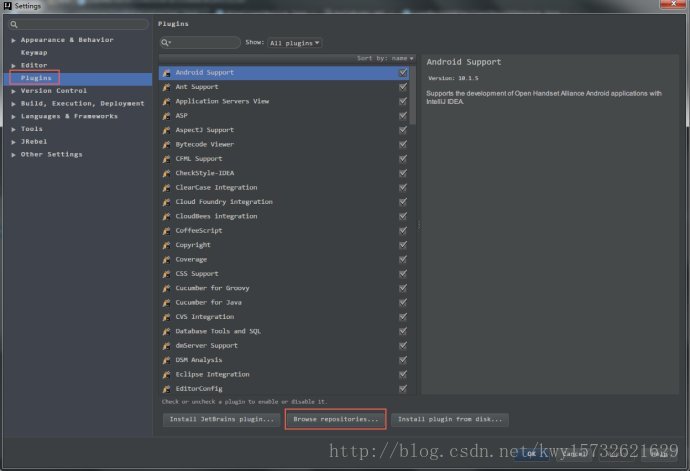This screenshot has width=690, height=471.
Task: Click the Database Tools and SQL icon
Action: 166,332
